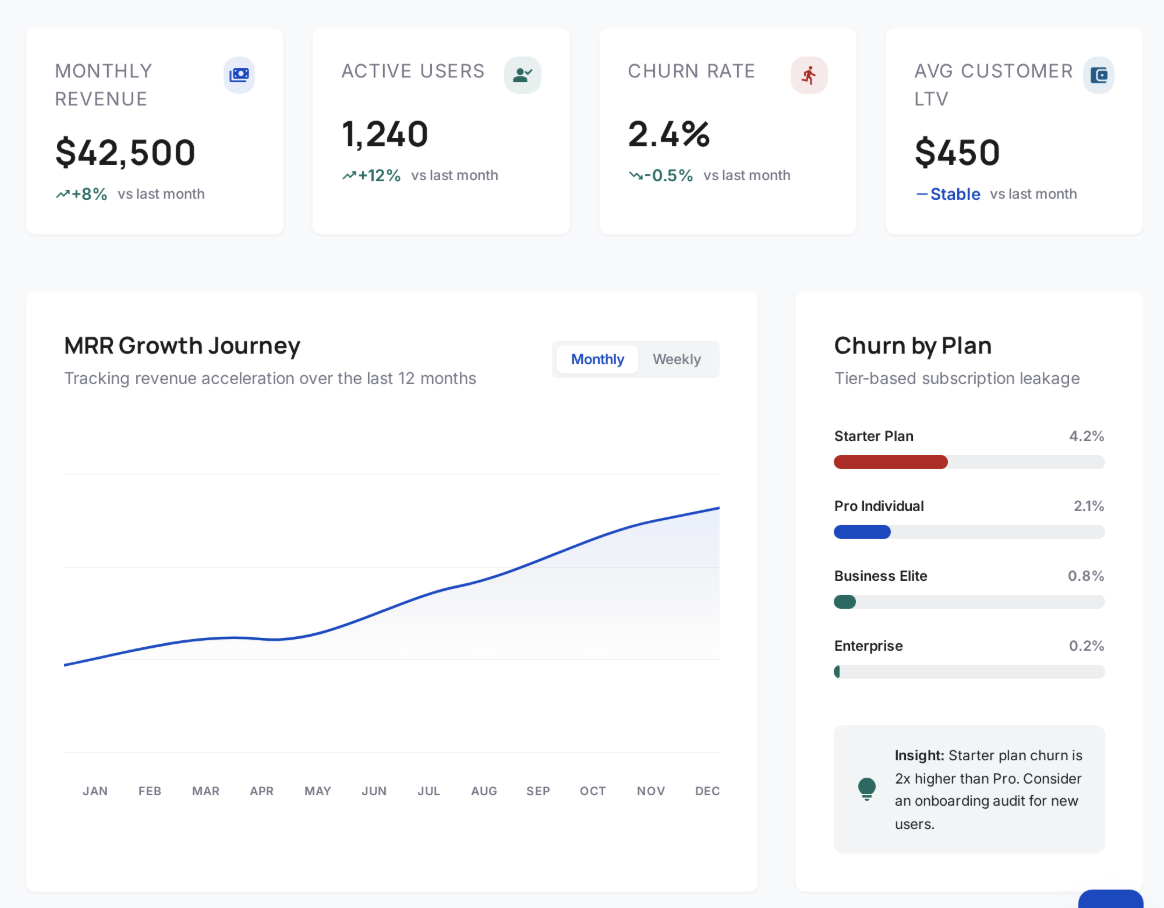The height and width of the screenshot is (908, 1164).
Task: Click the downward arrow beside -0.5%
Action: click(x=635, y=174)
